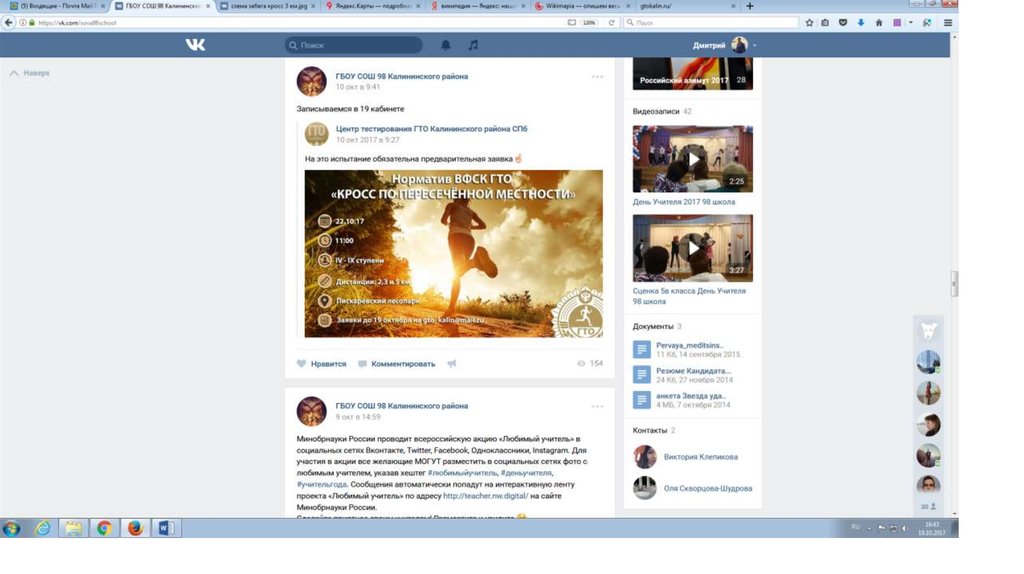Share the post using the megaphone icon
The image size is (1024, 574).
[452, 364]
